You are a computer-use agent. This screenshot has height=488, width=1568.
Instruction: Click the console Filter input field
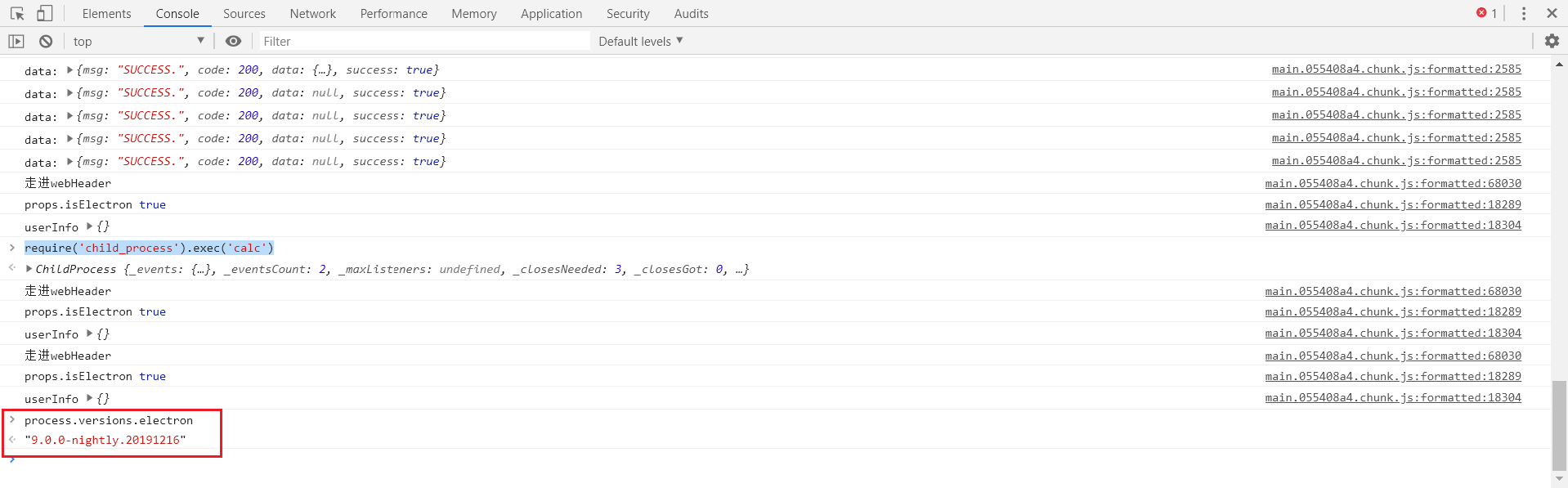(x=424, y=41)
